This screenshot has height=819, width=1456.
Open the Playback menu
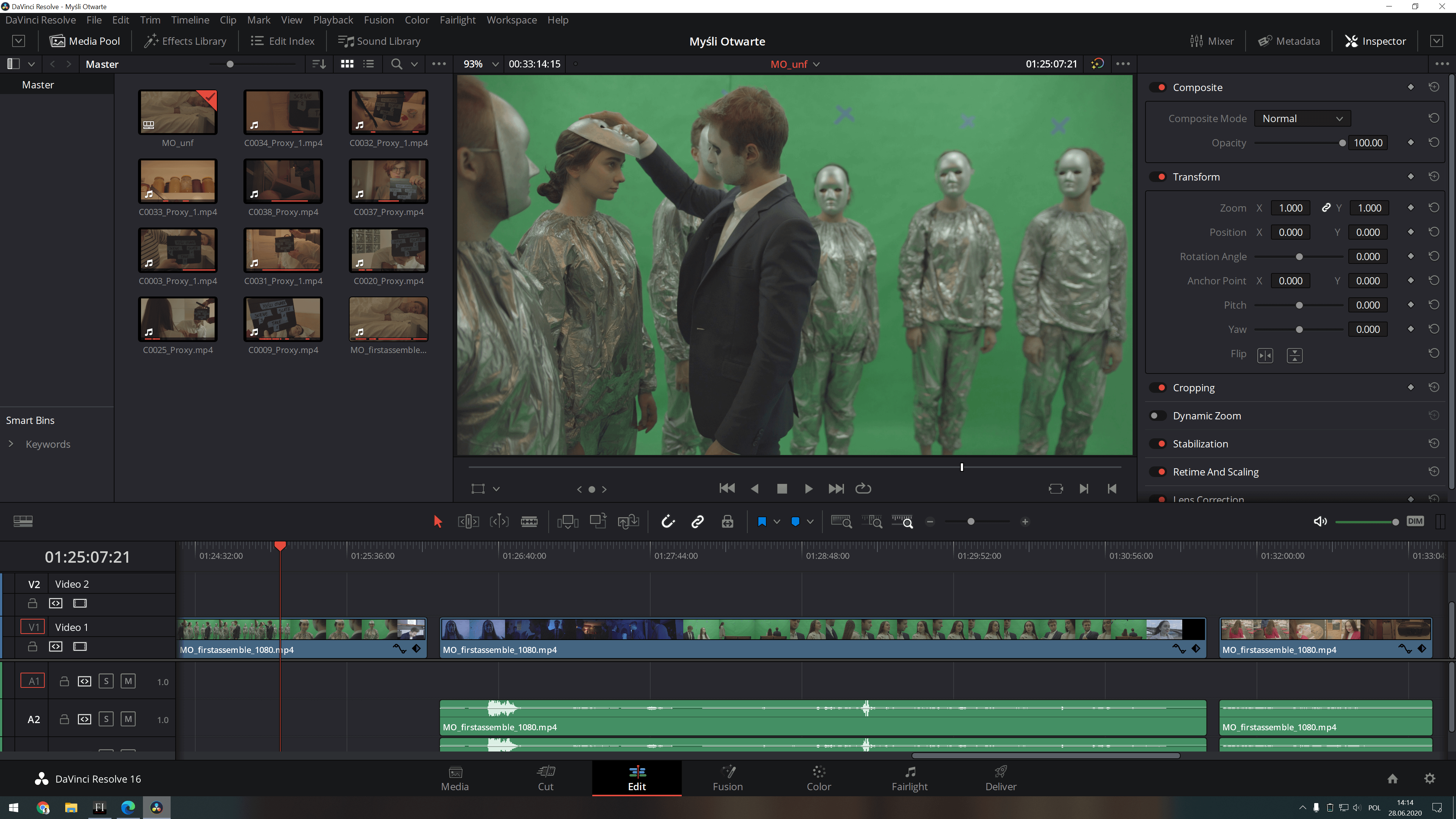(x=333, y=20)
